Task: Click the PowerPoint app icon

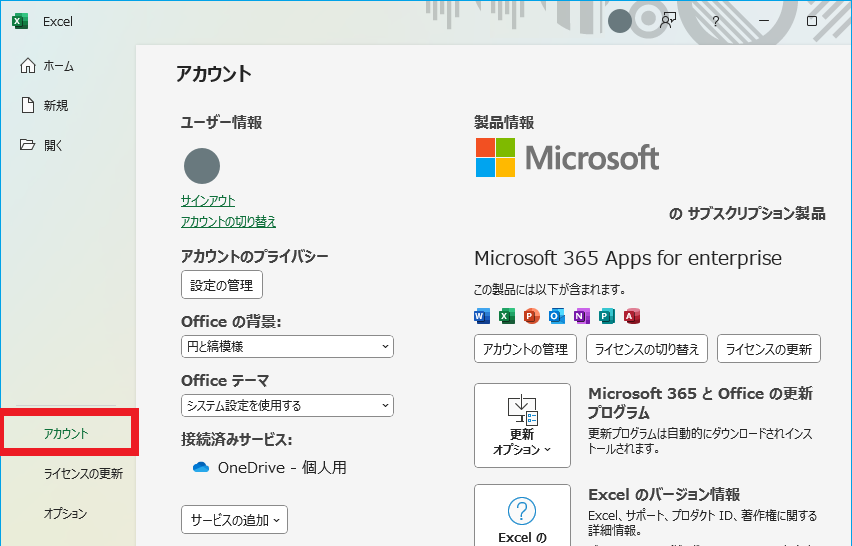Action: 531,316
